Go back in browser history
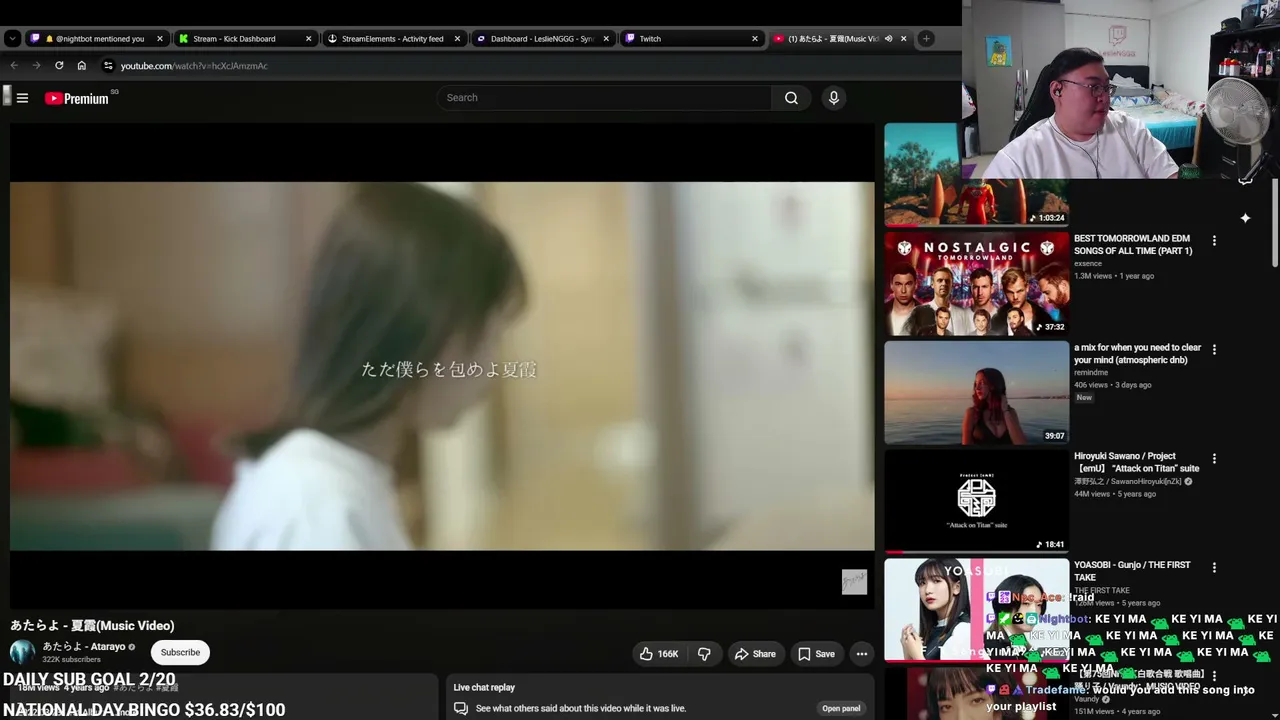The width and height of the screenshot is (1280, 720). tap(14, 66)
